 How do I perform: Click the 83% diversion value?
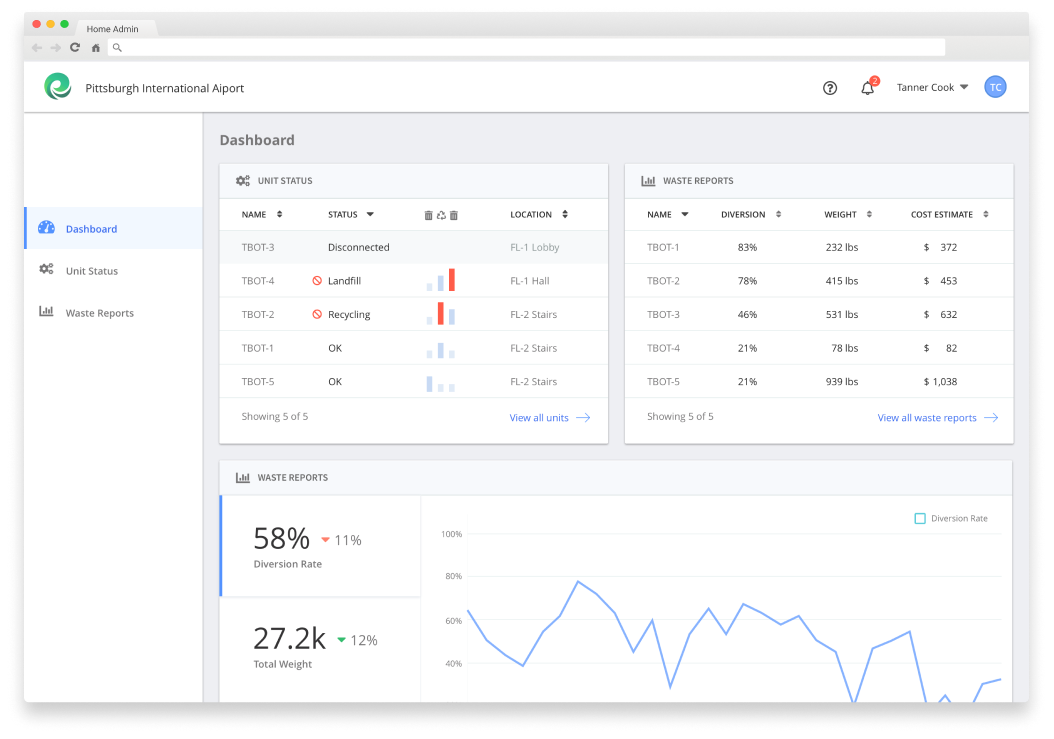[x=747, y=247]
